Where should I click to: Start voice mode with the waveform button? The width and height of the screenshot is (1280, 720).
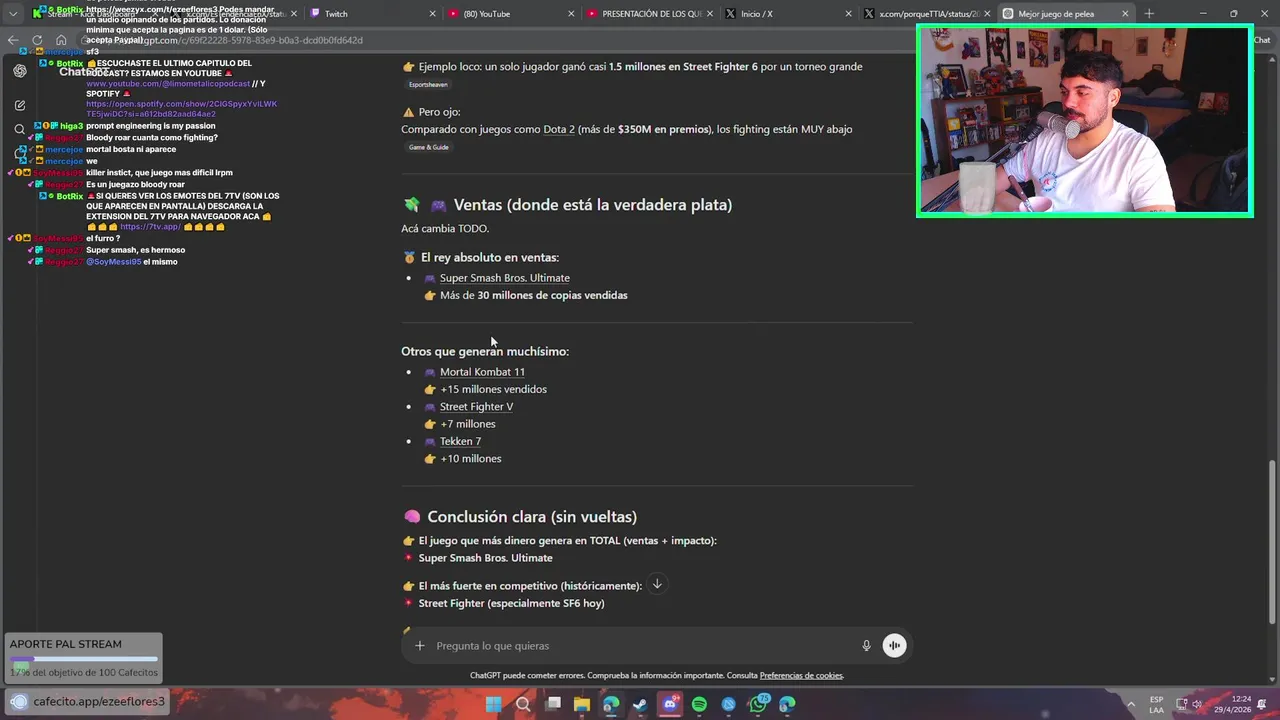894,646
